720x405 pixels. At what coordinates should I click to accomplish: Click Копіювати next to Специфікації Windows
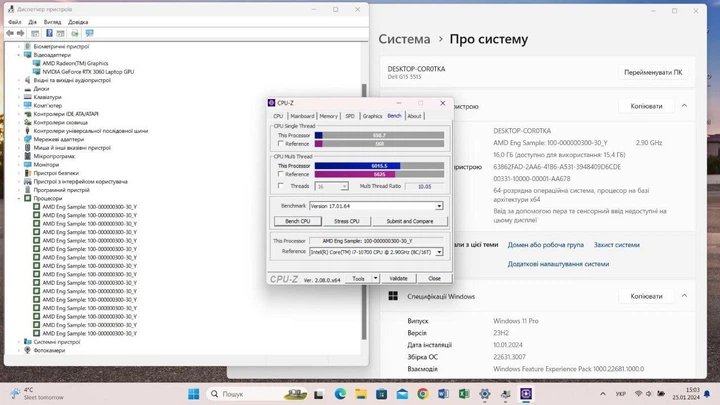click(647, 296)
